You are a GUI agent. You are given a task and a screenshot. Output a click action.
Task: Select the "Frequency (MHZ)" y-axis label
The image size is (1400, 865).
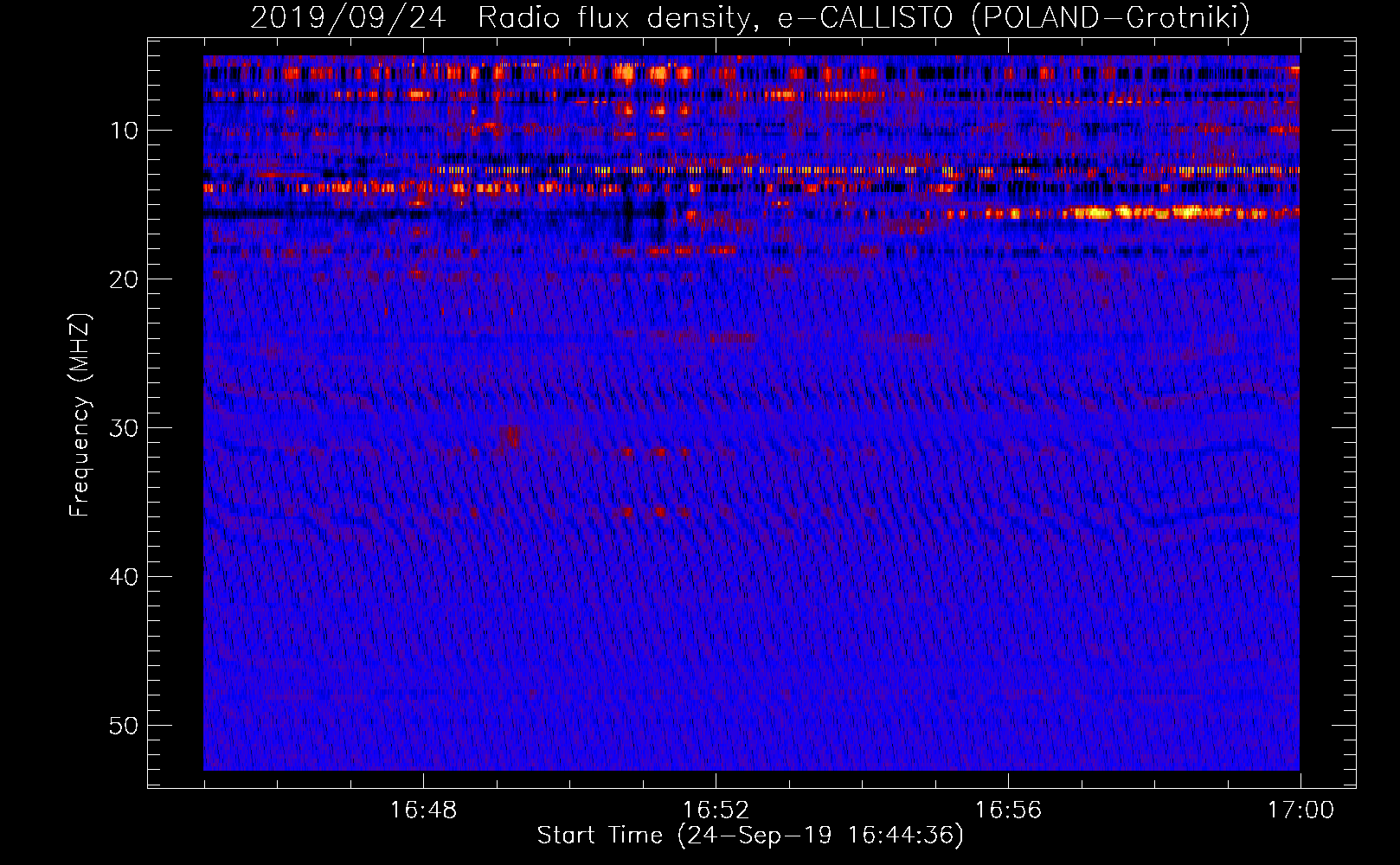point(80,415)
